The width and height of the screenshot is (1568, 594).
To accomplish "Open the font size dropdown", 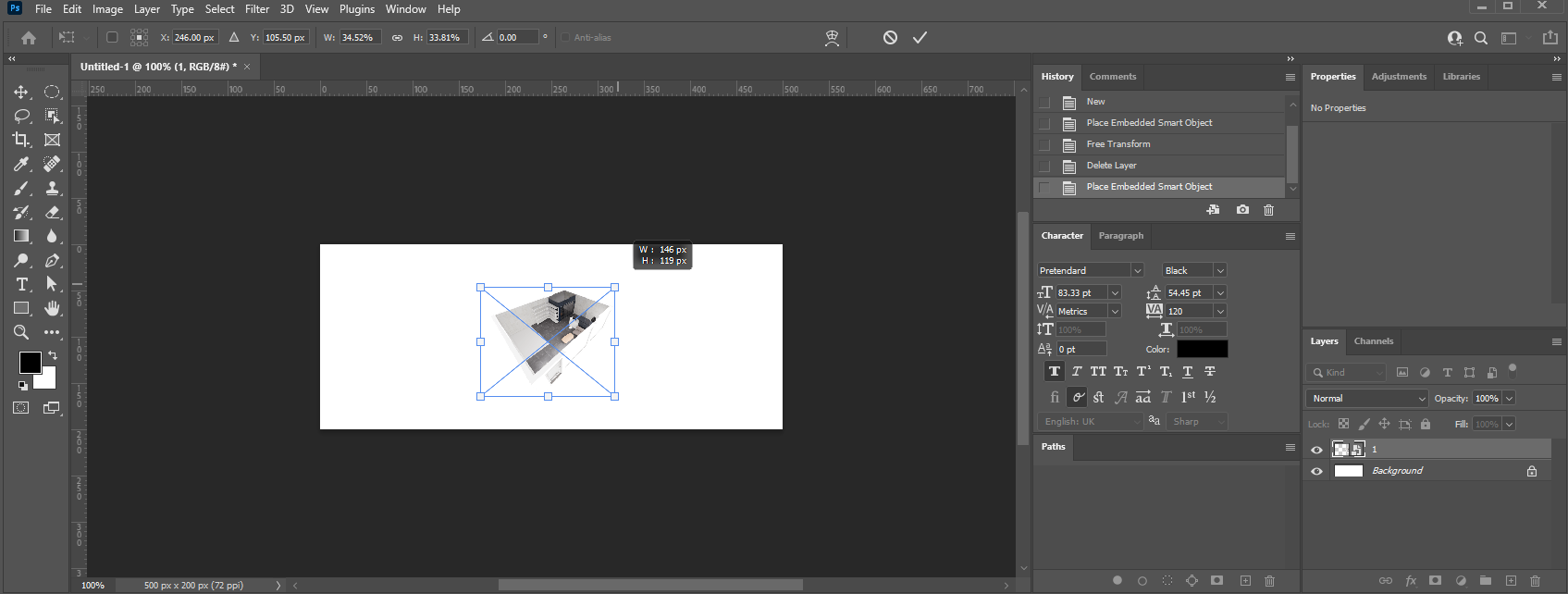I will pos(1114,292).
